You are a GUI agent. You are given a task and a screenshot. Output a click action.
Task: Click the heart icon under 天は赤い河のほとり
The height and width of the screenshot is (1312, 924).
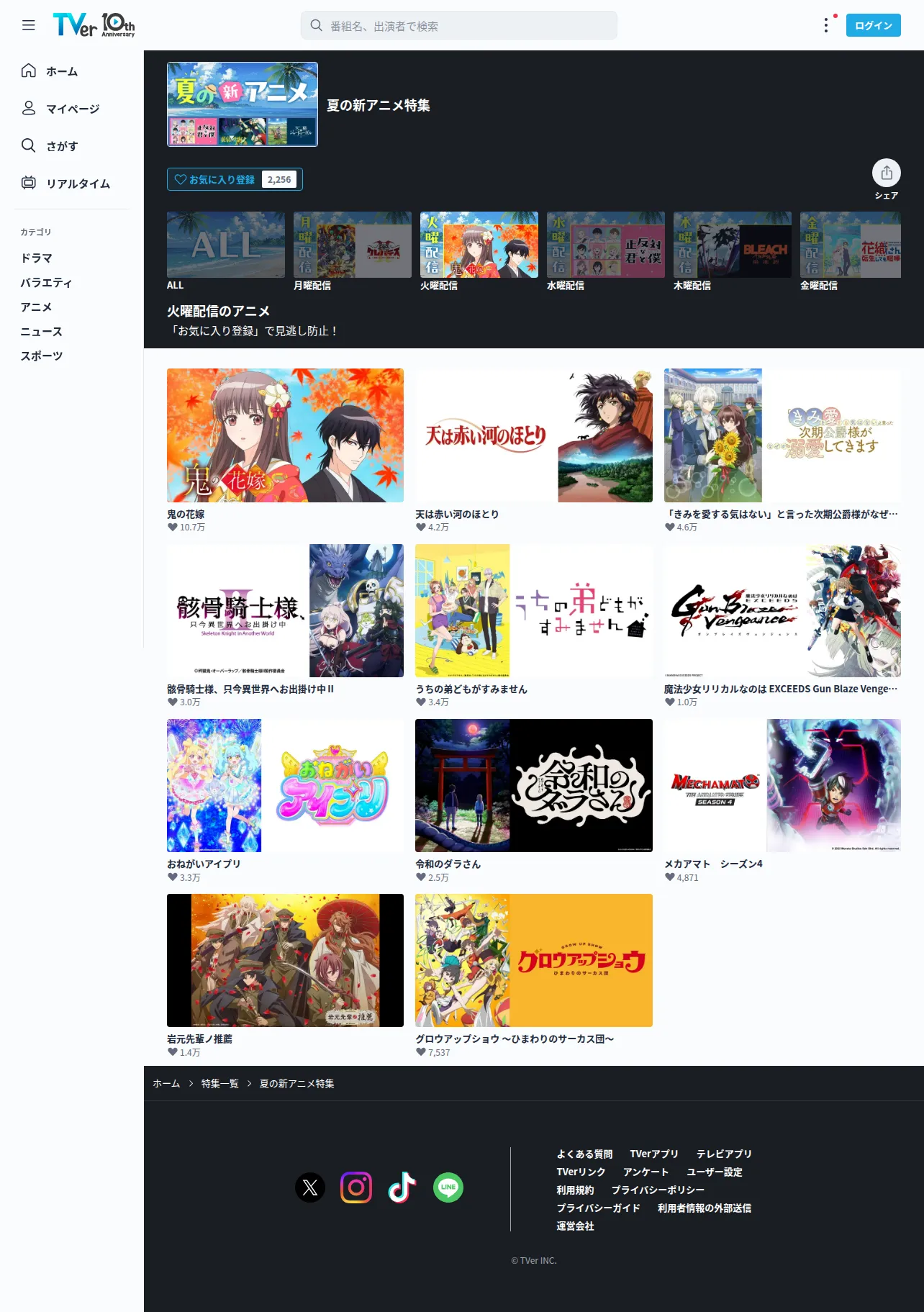tap(421, 528)
